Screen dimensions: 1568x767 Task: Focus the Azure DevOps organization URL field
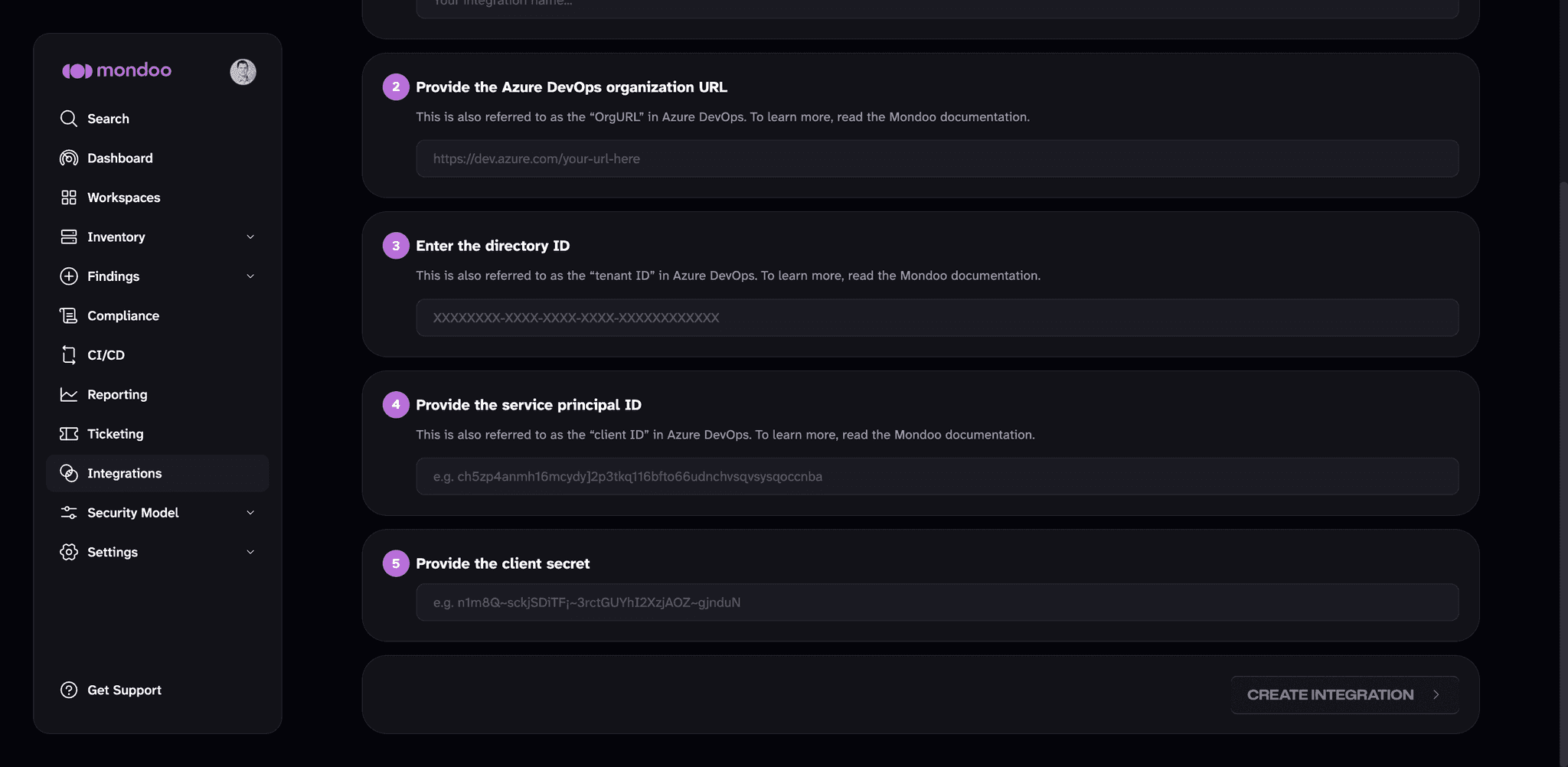click(x=937, y=158)
